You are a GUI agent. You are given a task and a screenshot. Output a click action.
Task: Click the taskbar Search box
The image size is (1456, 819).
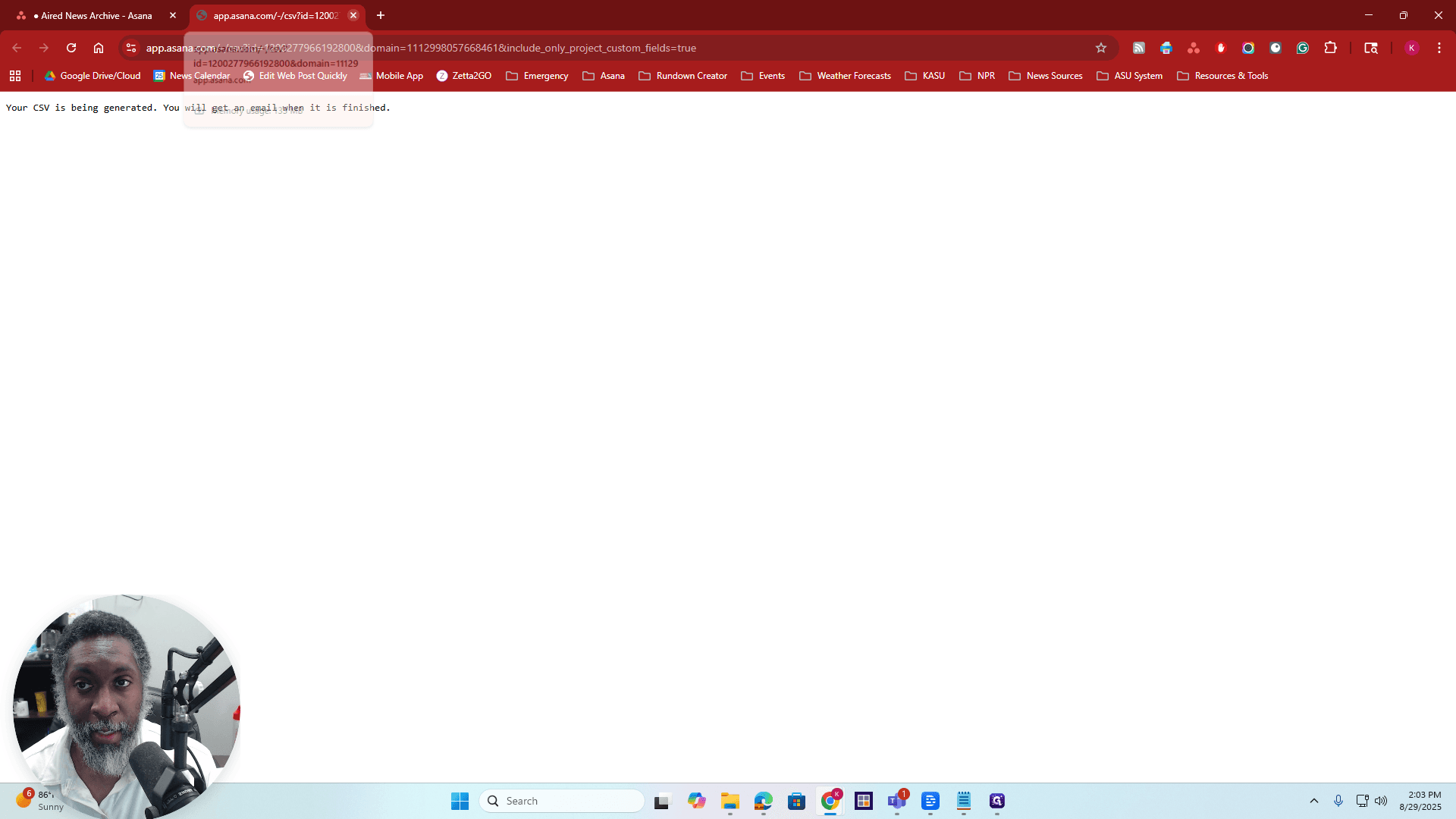(562, 801)
